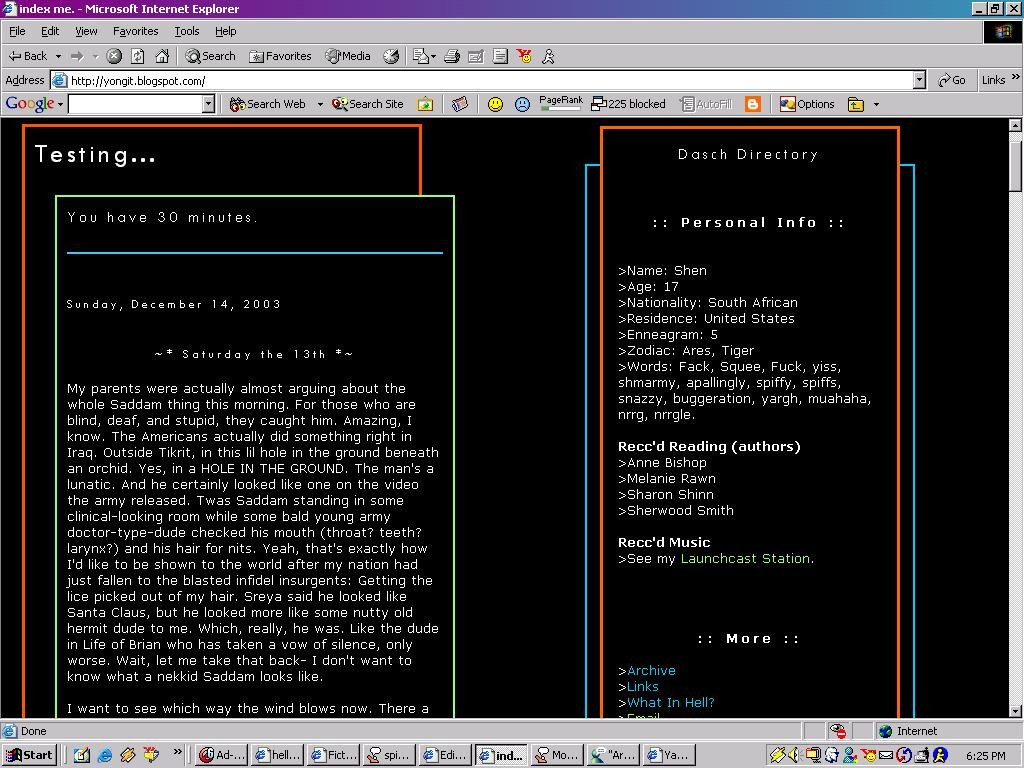This screenshot has height=768, width=1024.
Task: Click the page scrollbar down arrow
Action: pos(1015,711)
